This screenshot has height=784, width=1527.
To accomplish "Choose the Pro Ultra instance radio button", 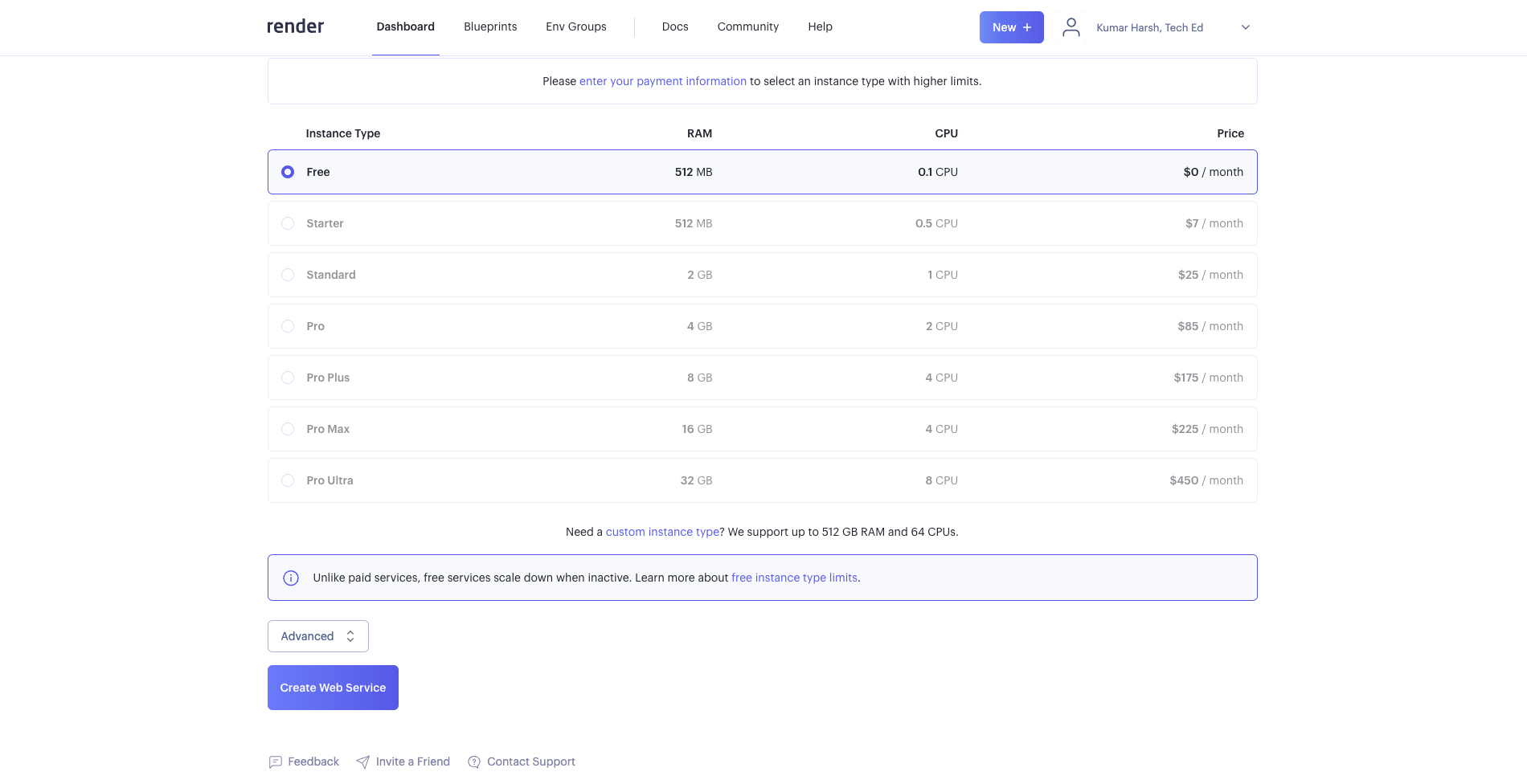I will [288, 480].
